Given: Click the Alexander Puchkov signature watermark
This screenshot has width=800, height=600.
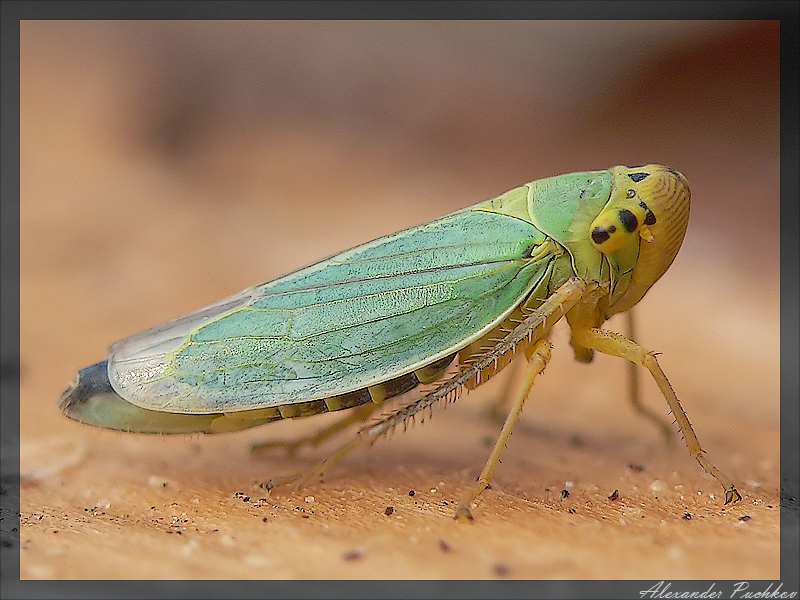Looking at the screenshot, I should tap(716, 589).
